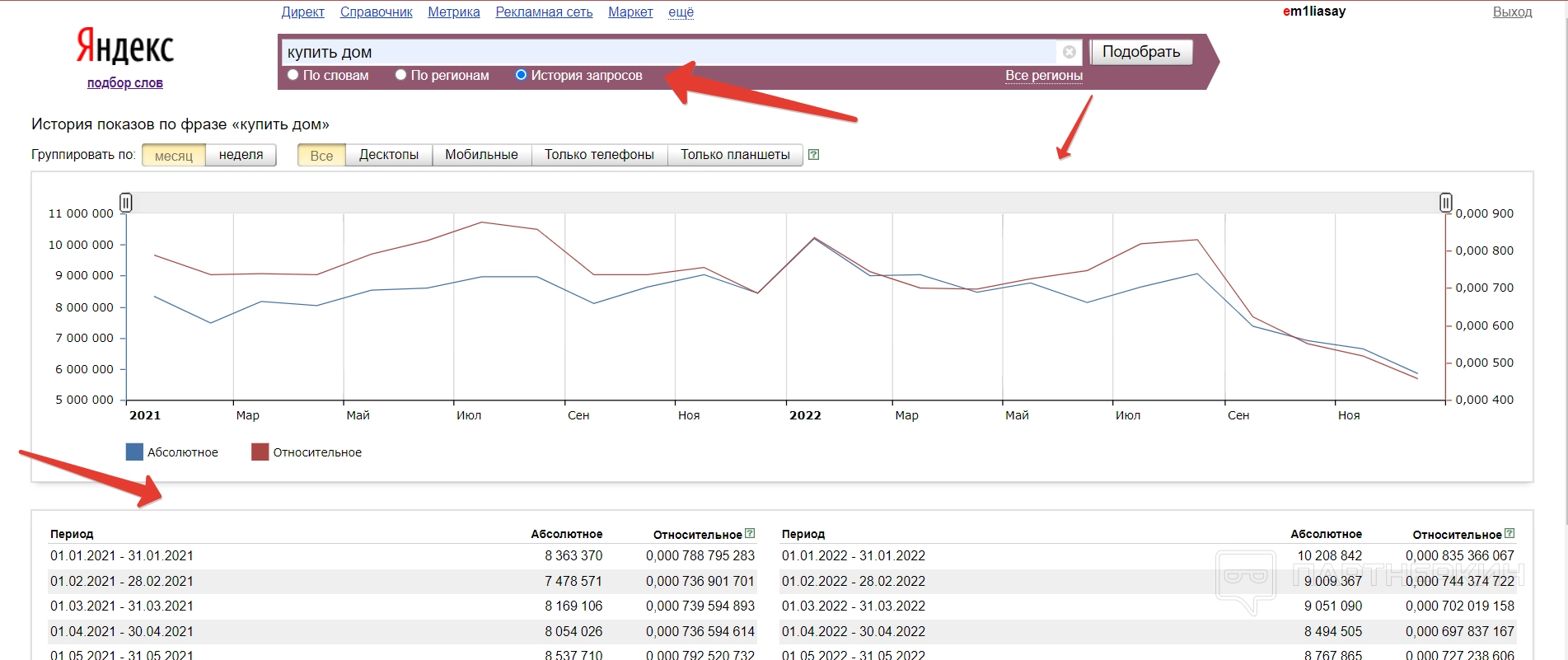Select the История запросов radio button
Viewport: 1568px width, 660px height.
tap(521, 75)
